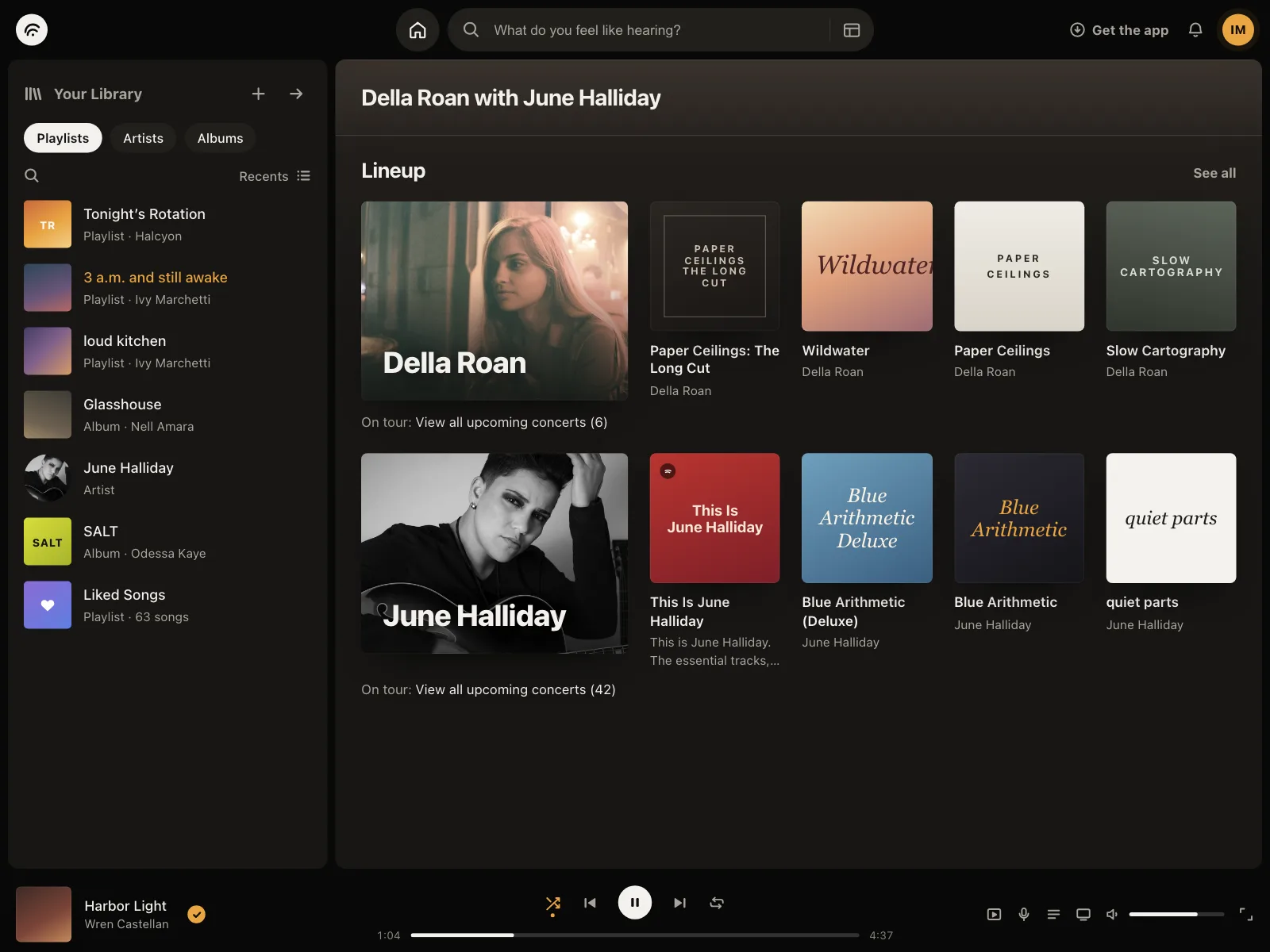Select the Albums filter

(220, 138)
